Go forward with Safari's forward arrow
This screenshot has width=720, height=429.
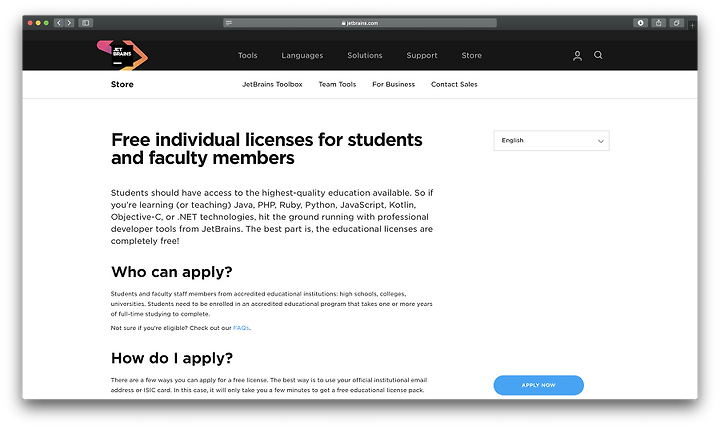pyautogui.click(x=69, y=23)
